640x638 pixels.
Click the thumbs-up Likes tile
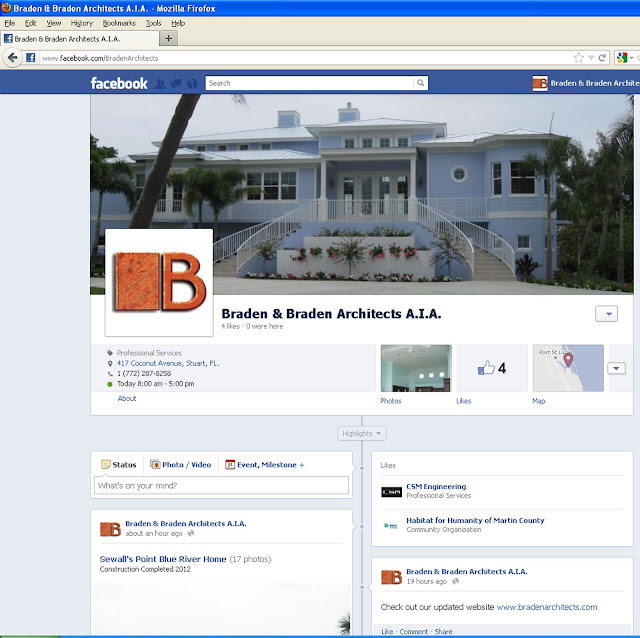pos(492,368)
